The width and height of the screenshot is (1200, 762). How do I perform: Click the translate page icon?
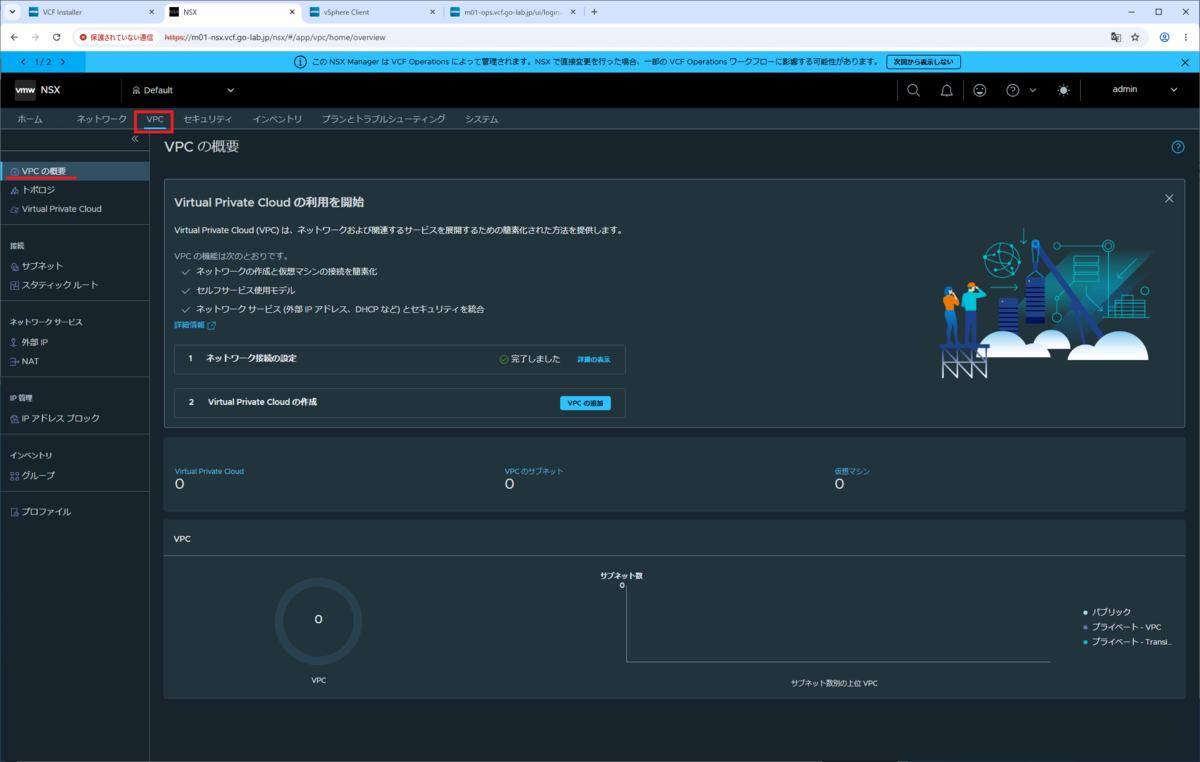point(1116,37)
